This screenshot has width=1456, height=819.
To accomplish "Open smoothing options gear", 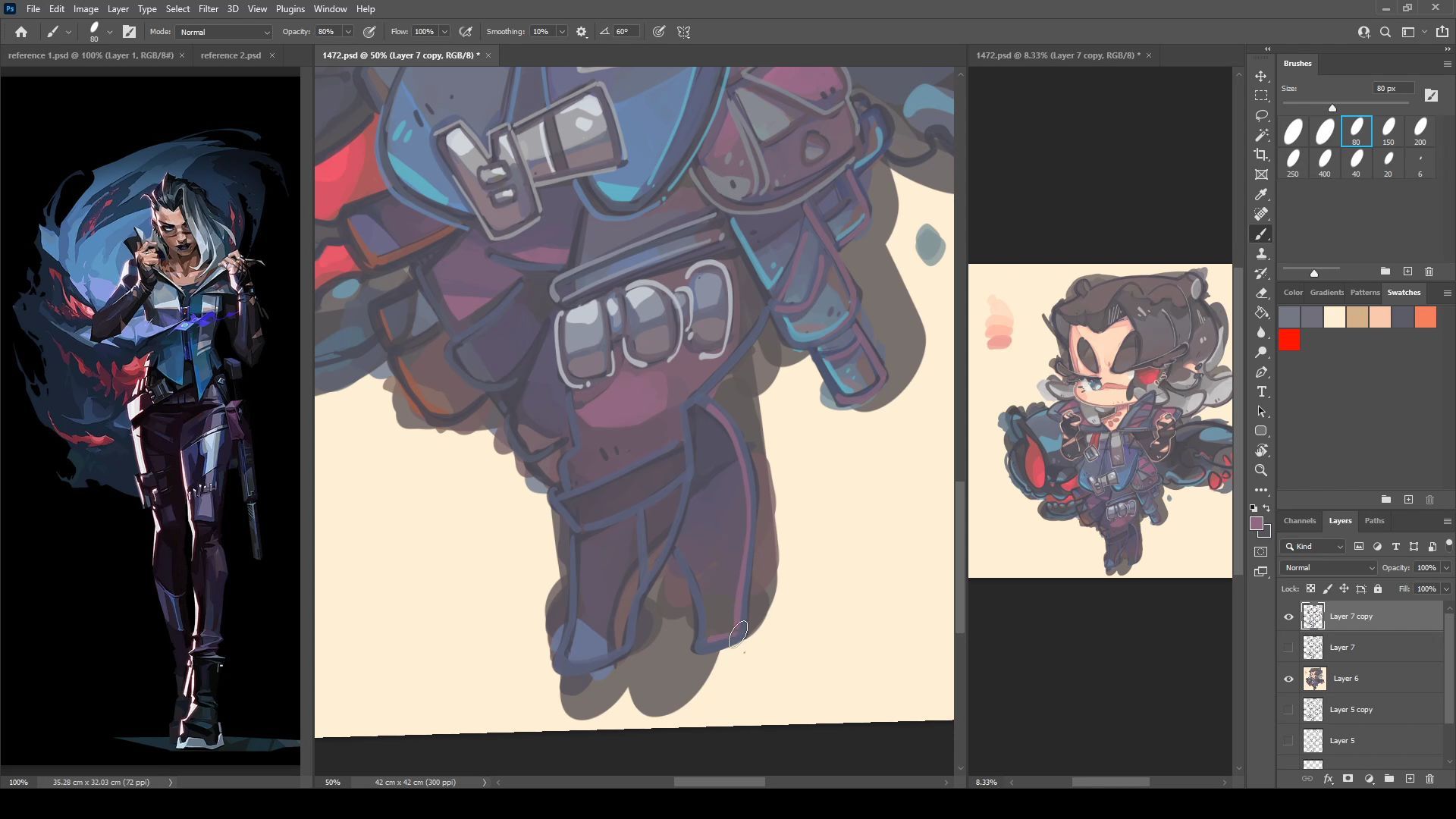I will click(582, 32).
